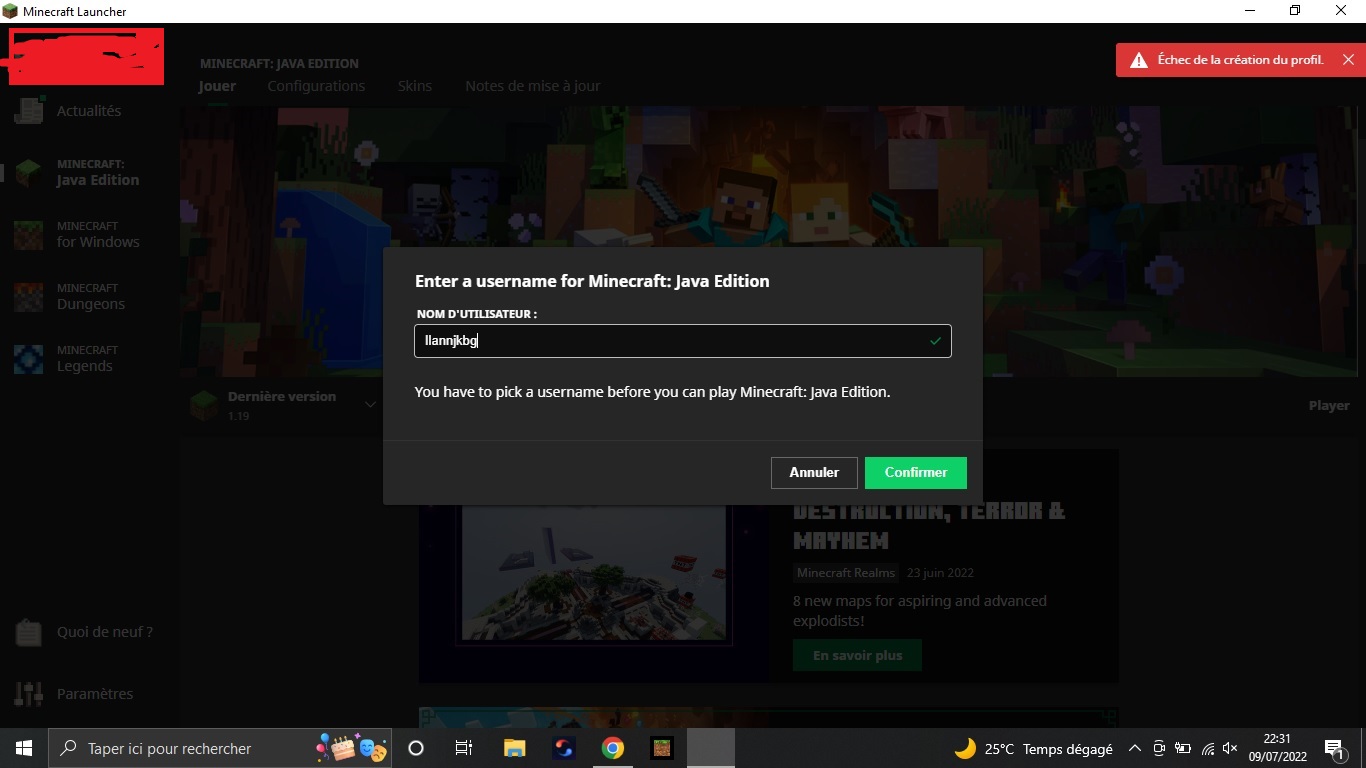1366x768 pixels.
Task: Open the Quoi de neuf clipboard icon
Action: [29, 632]
